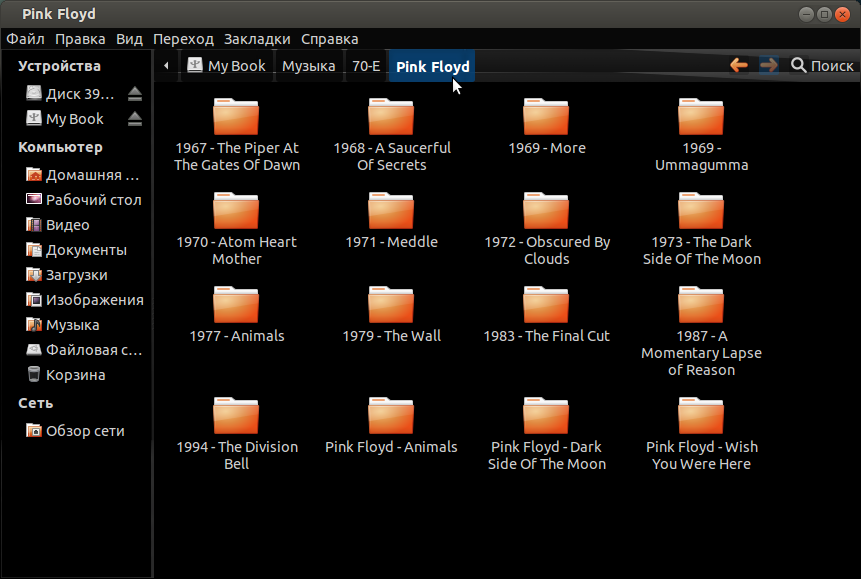Viewport: 861px width, 579px height.
Task: Click the search magnifier Поиск button
Action: click(x=822, y=66)
